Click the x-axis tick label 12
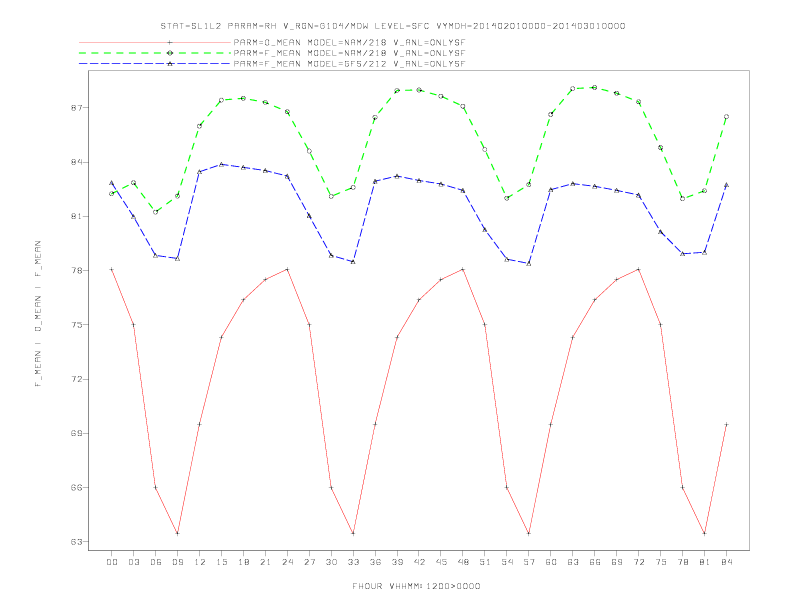The height and width of the screenshot is (612, 792). 200,562
